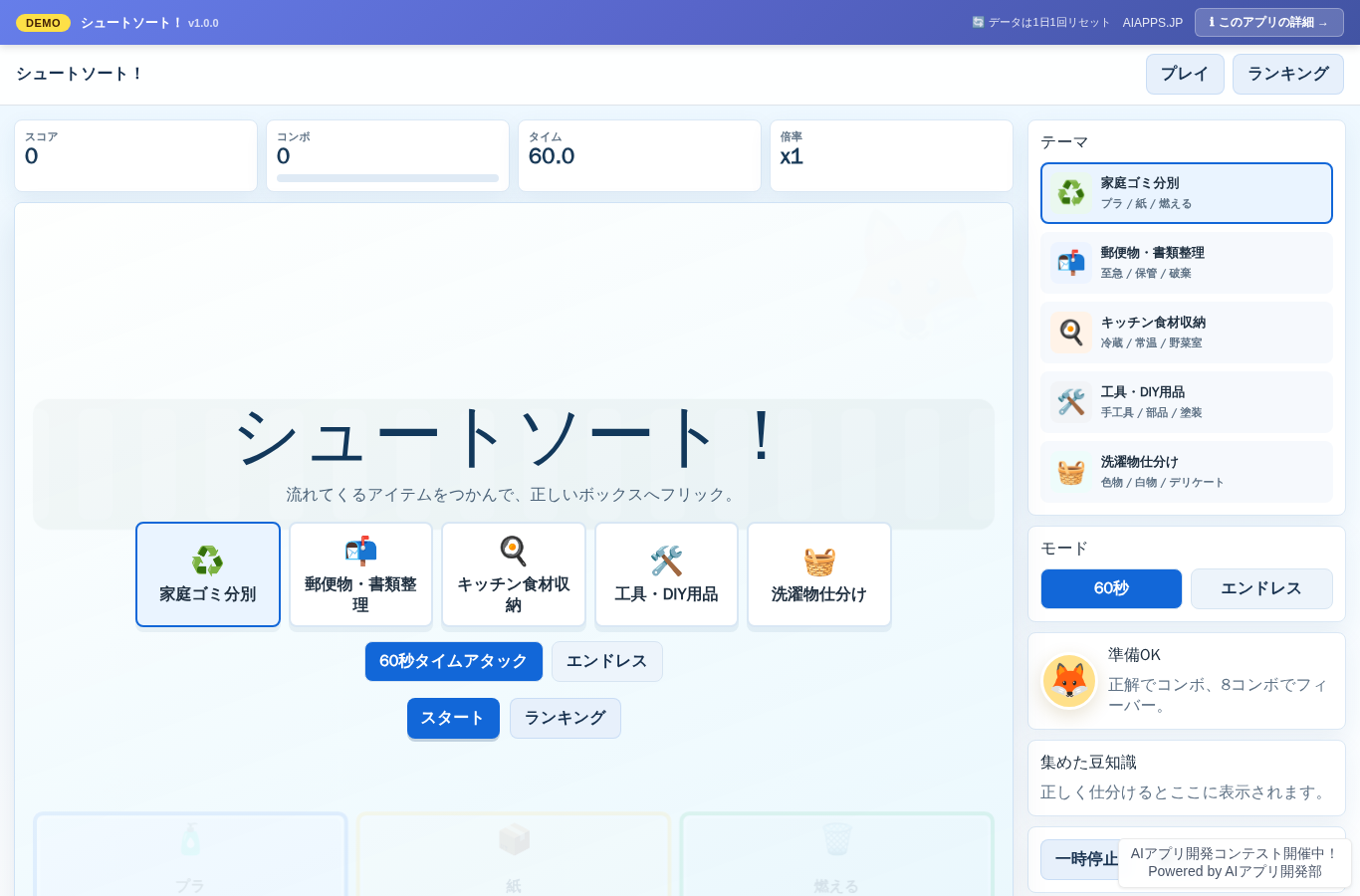
Task: Open このアプリの詳細 link
Action: pyautogui.click(x=1269, y=22)
